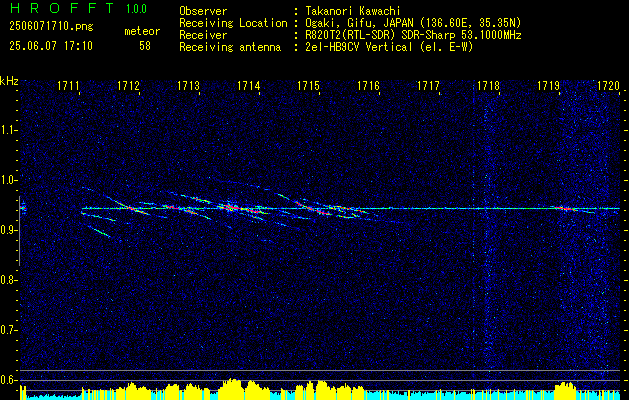Click the Receiving antenna label

pyautogui.click(x=230, y=47)
